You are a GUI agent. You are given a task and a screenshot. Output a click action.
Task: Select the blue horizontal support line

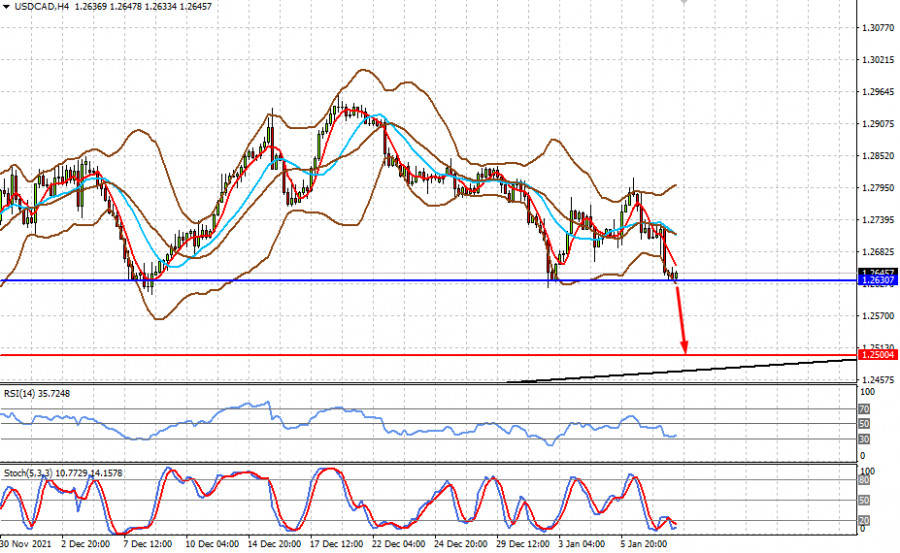point(428,281)
